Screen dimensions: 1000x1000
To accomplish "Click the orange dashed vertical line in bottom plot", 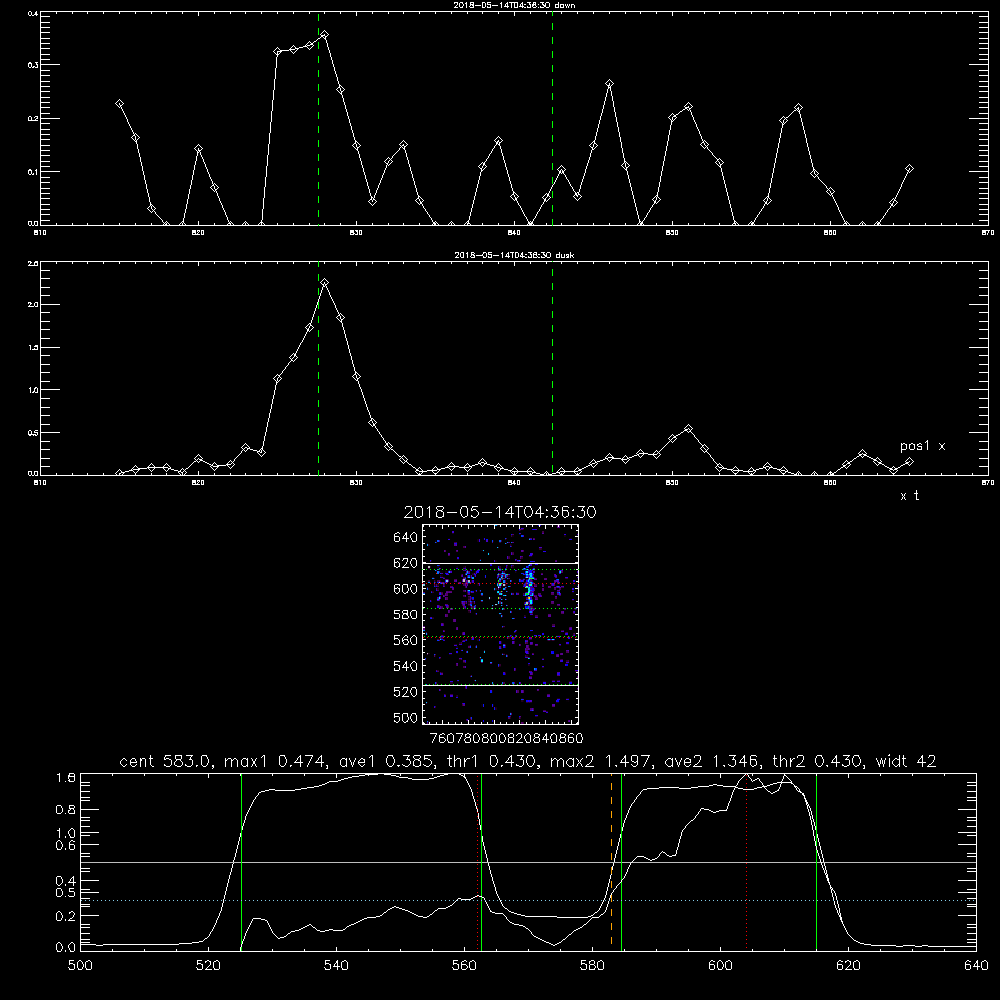I will (x=611, y=861).
